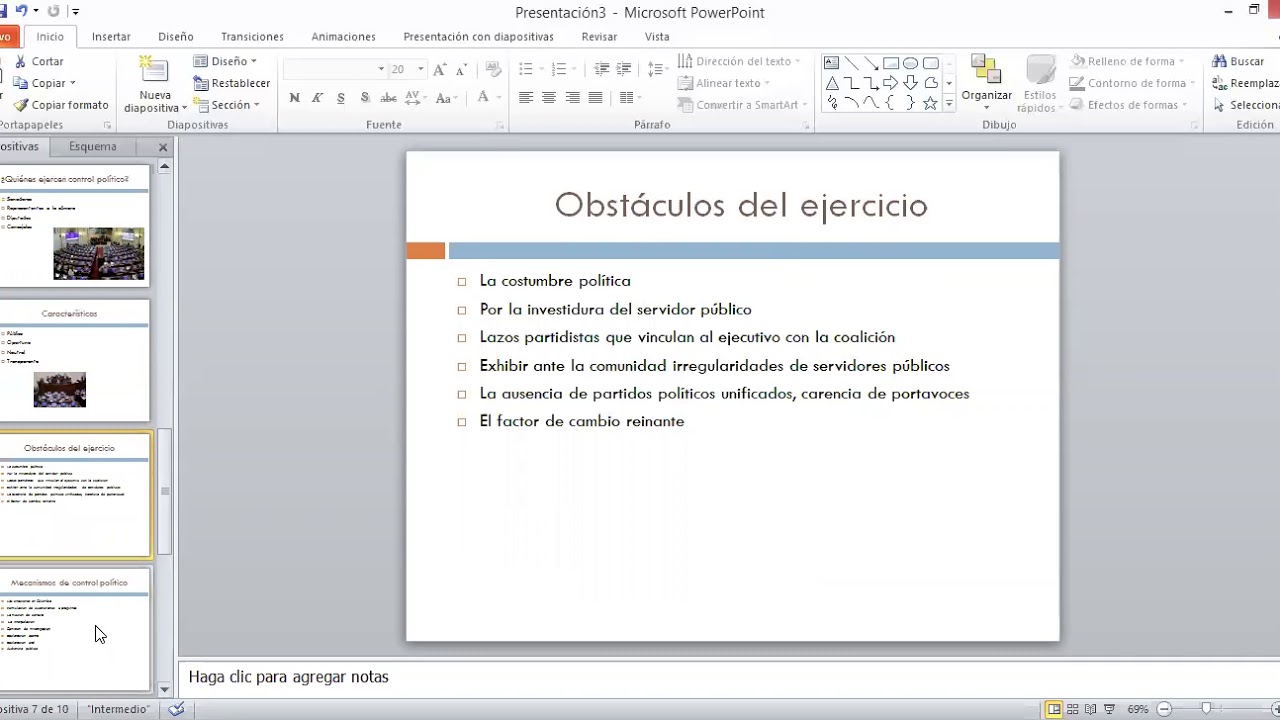Increase the list indent level

[625, 69]
